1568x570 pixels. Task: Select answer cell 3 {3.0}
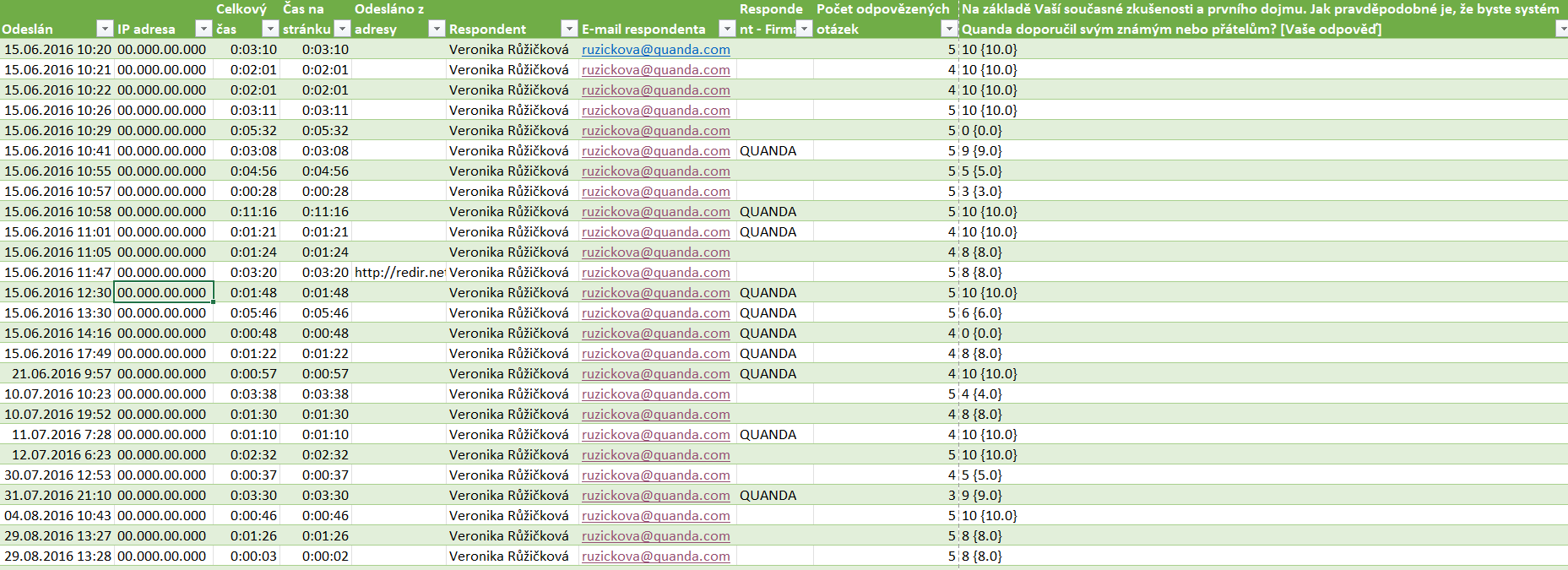click(x=1263, y=191)
